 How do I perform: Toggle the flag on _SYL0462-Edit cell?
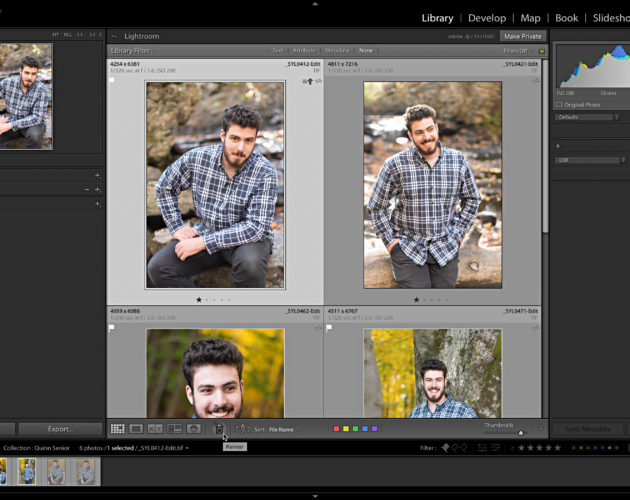pyautogui.click(x=112, y=328)
